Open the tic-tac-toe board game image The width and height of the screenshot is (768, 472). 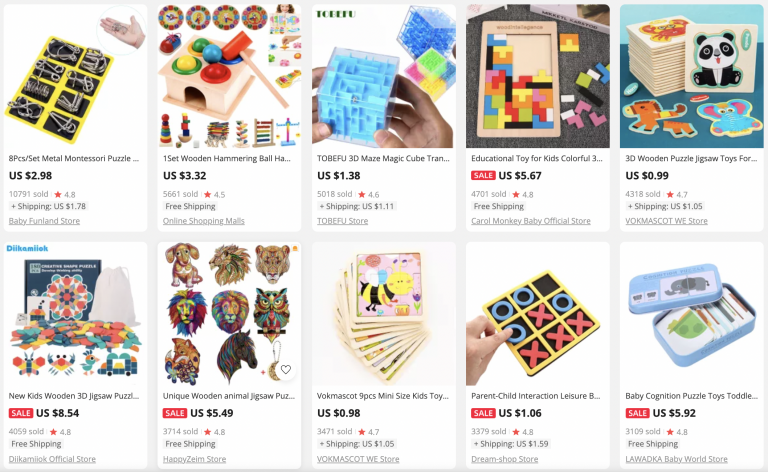click(538, 314)
